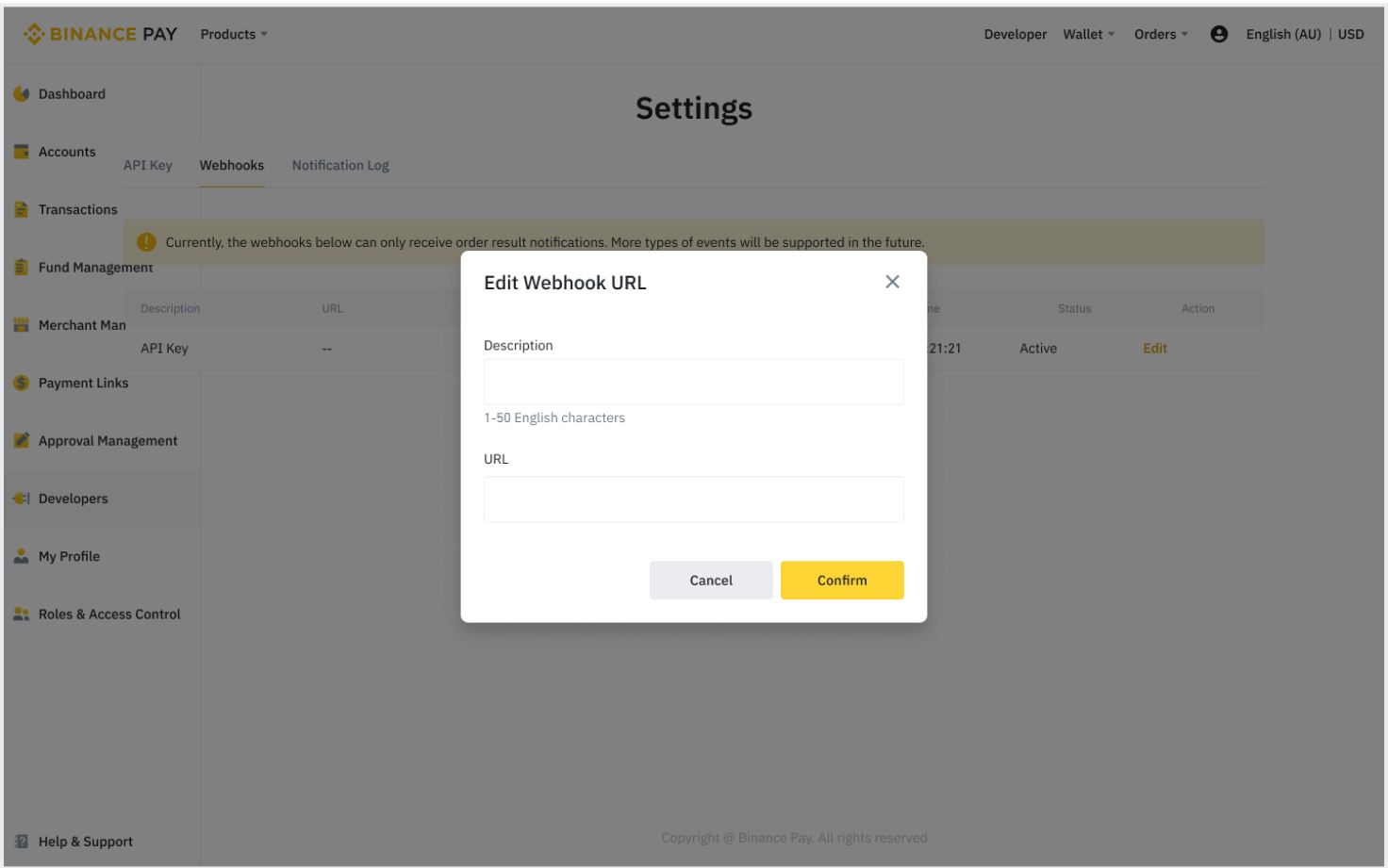Image resolution: width=1388 pixels, height=868 pixels.
Task: Click the Help & Support icon
Action: coord(21,842)
